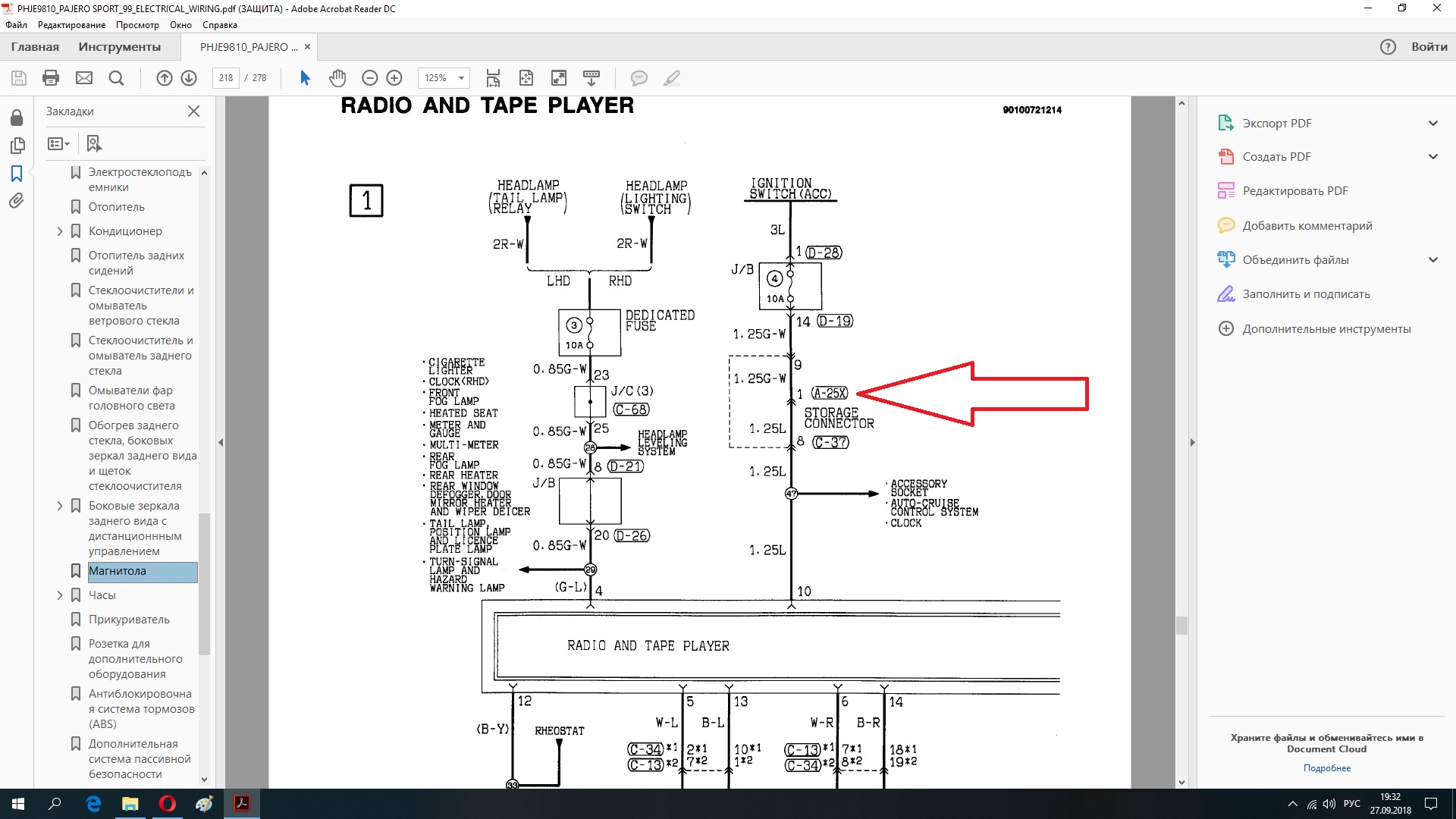The height and width of the screenshot is (819, 1456).
Task: Click the Подробнее link
Action: click(x=1326, y=768)
